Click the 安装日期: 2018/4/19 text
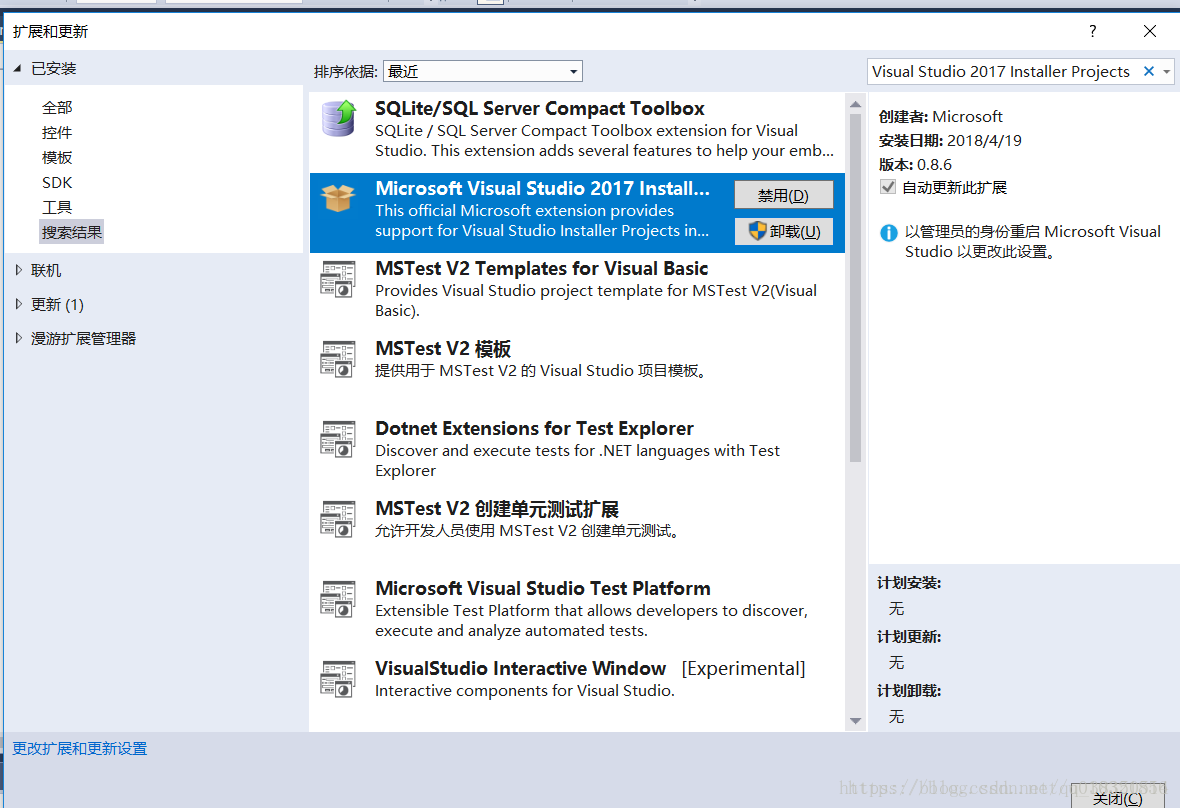The height and width of the screenshot is (808, 1180). point(950,141)
